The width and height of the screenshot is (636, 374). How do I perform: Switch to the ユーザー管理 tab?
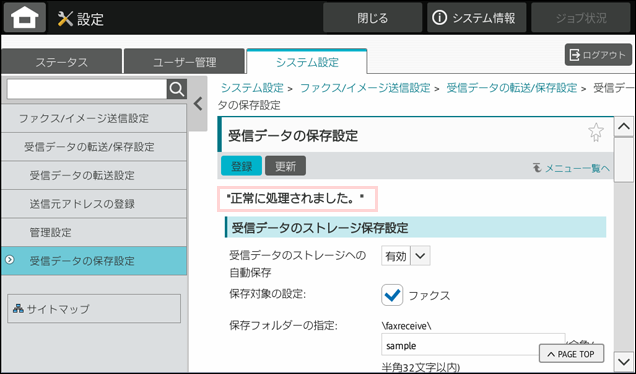[x=185, y=62]
